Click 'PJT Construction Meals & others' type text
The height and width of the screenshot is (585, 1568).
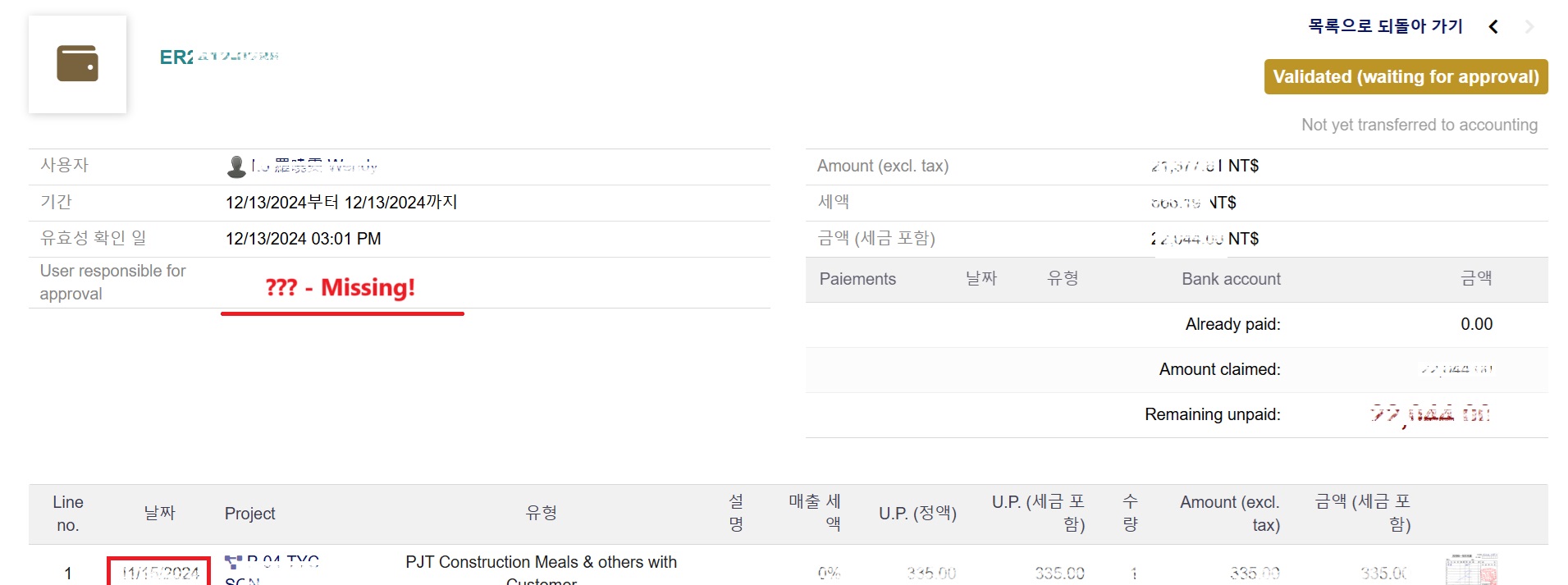click(x=541, y=563)
